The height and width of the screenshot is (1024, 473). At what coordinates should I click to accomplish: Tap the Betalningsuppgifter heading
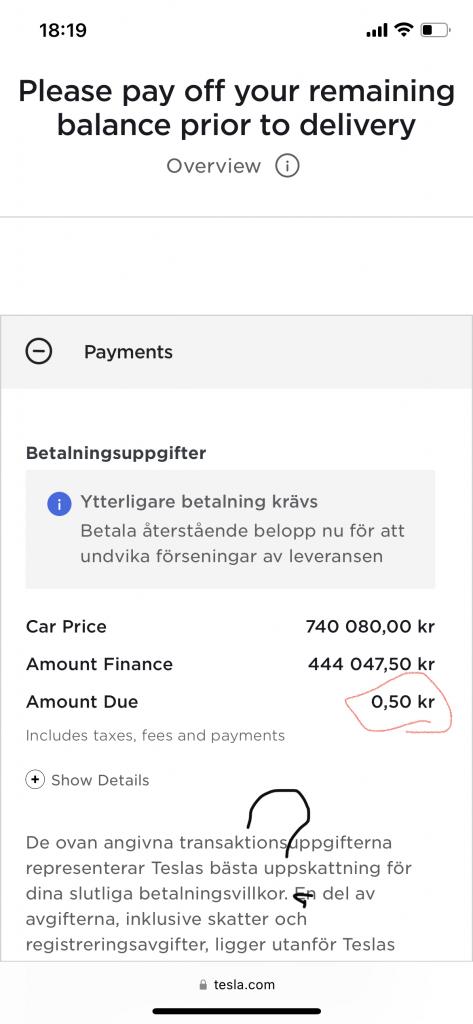116,453
